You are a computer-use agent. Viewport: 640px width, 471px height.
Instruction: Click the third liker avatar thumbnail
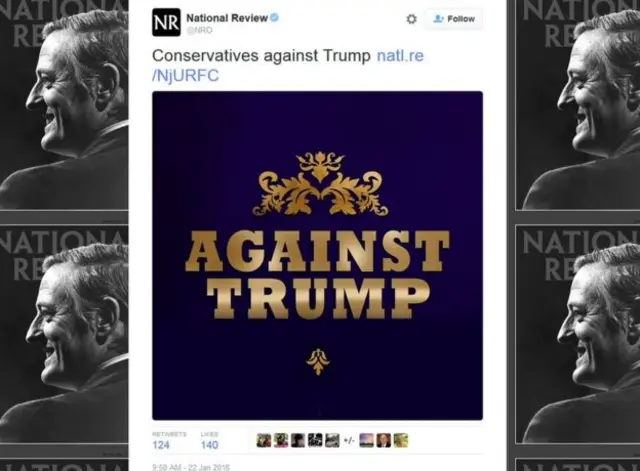pyautogui.click(x=298, y=440)
